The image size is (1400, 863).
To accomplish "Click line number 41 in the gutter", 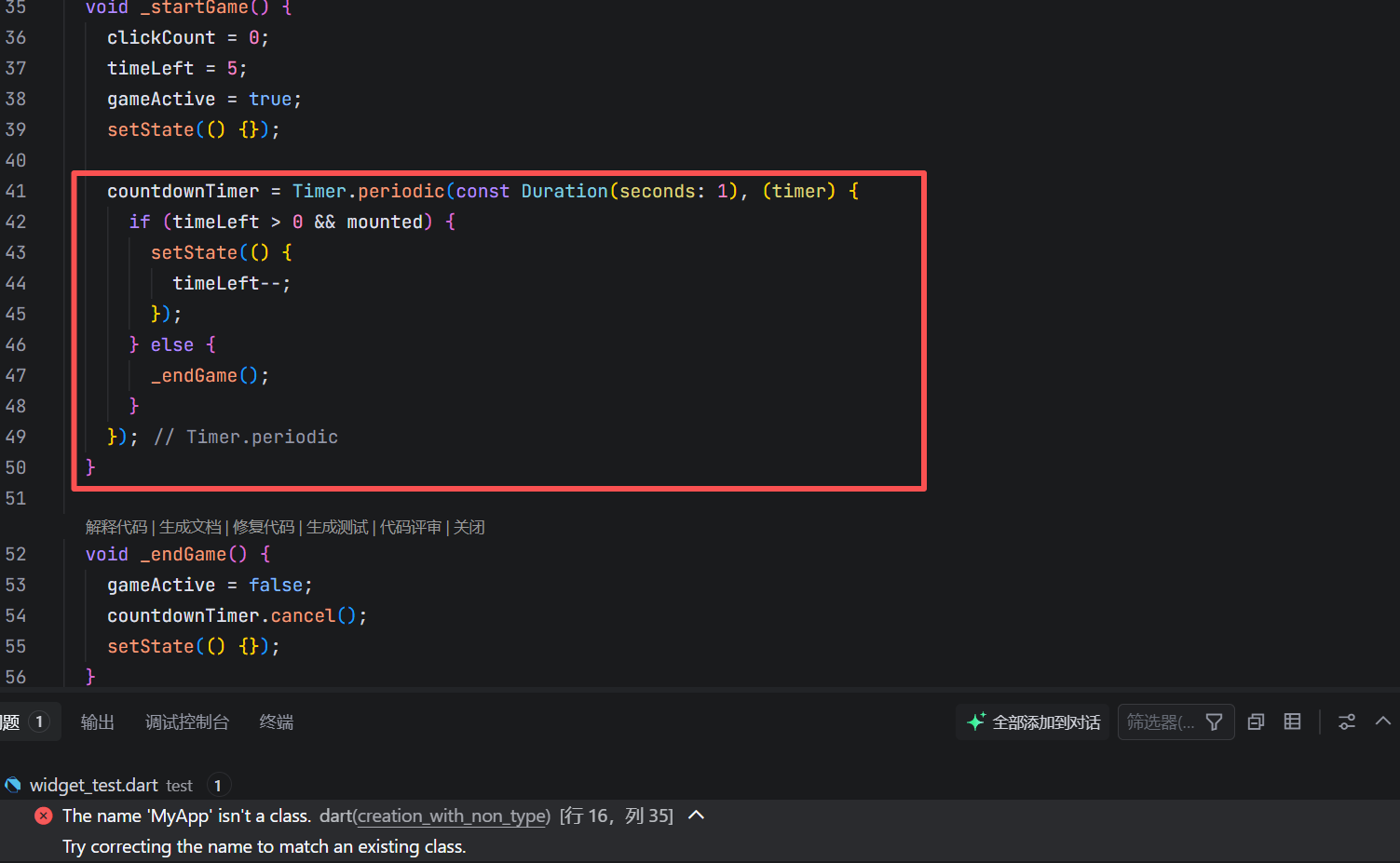I will [16, 191].
